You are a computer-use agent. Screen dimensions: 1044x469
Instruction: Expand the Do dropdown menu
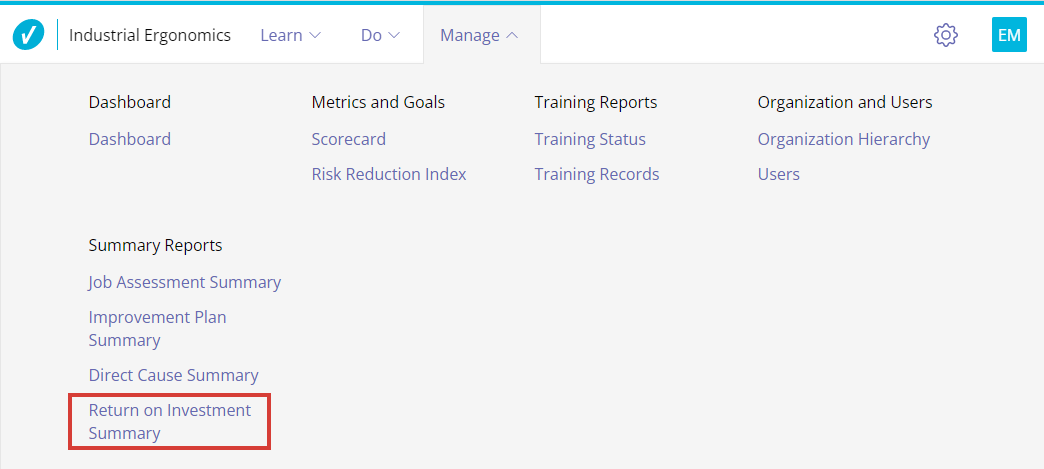tap(380, 35)
